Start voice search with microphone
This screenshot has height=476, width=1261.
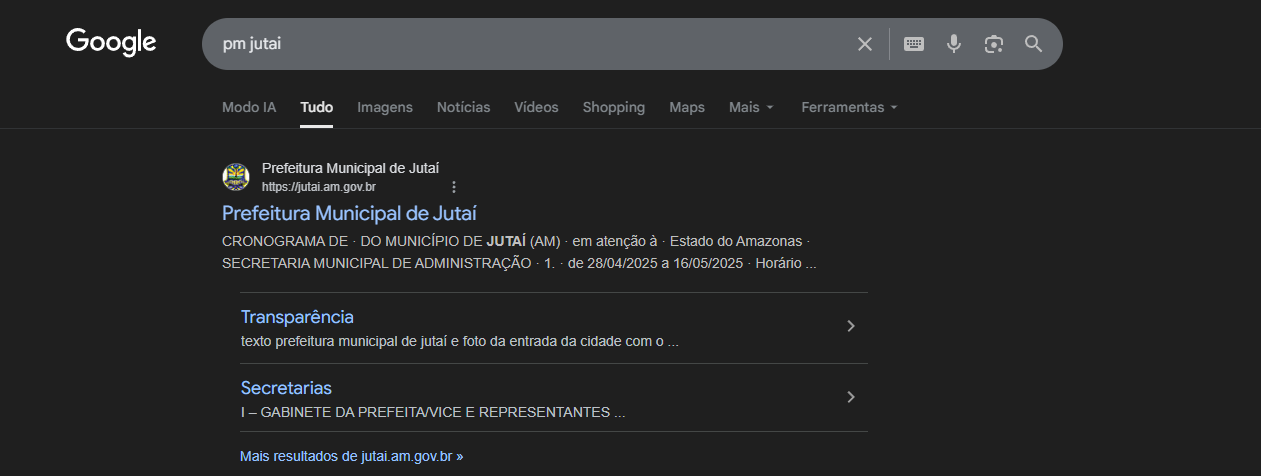(x=954, y=44)
